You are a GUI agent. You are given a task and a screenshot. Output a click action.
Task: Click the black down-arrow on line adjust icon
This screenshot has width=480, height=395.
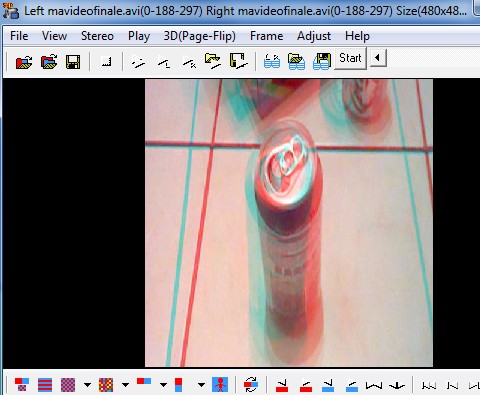tap(397, 386)
